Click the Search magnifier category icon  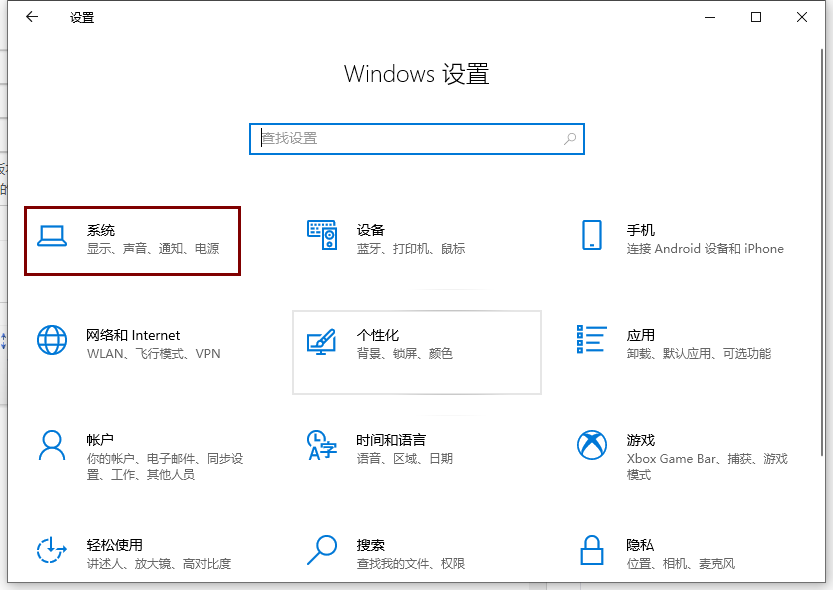click(321, 550)
